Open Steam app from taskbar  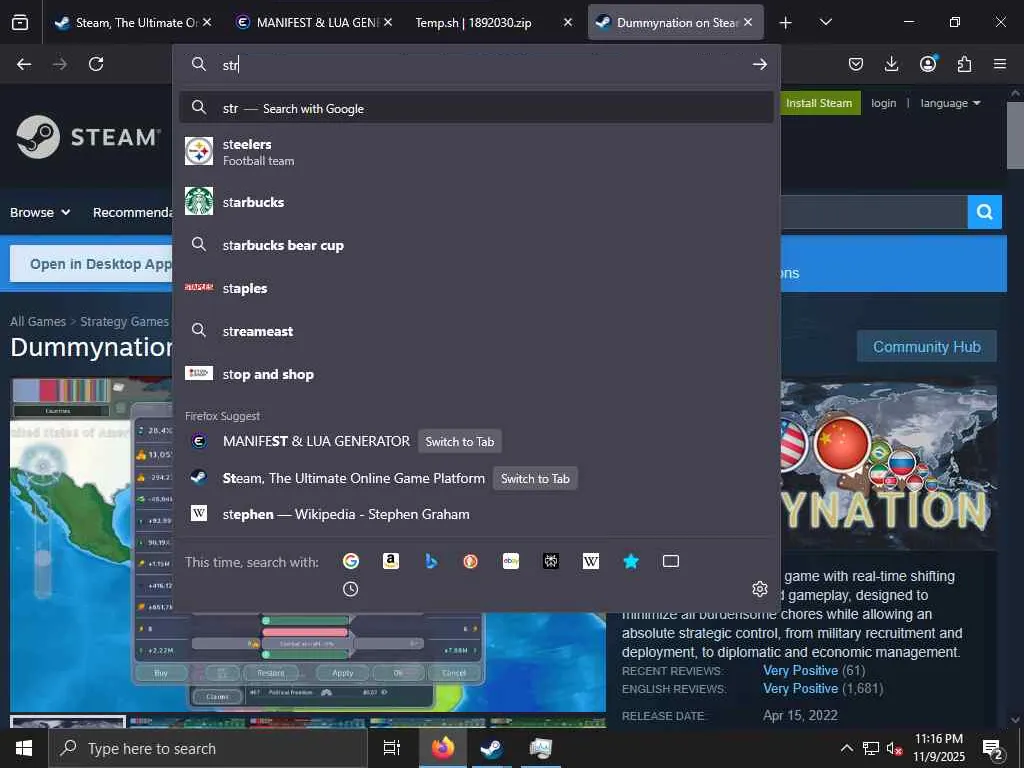(x=492, y=748)
